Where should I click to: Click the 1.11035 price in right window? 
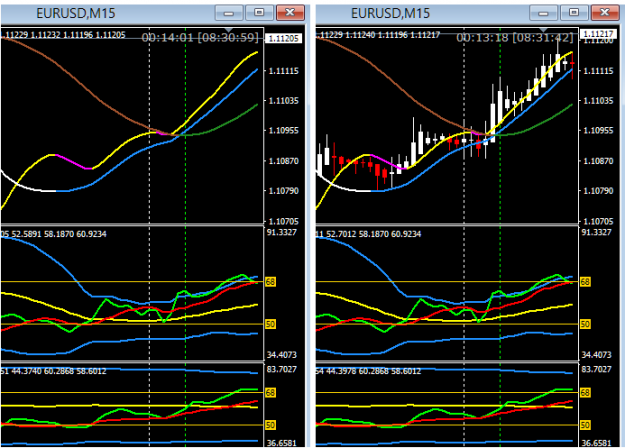click(x=598, y=101)
